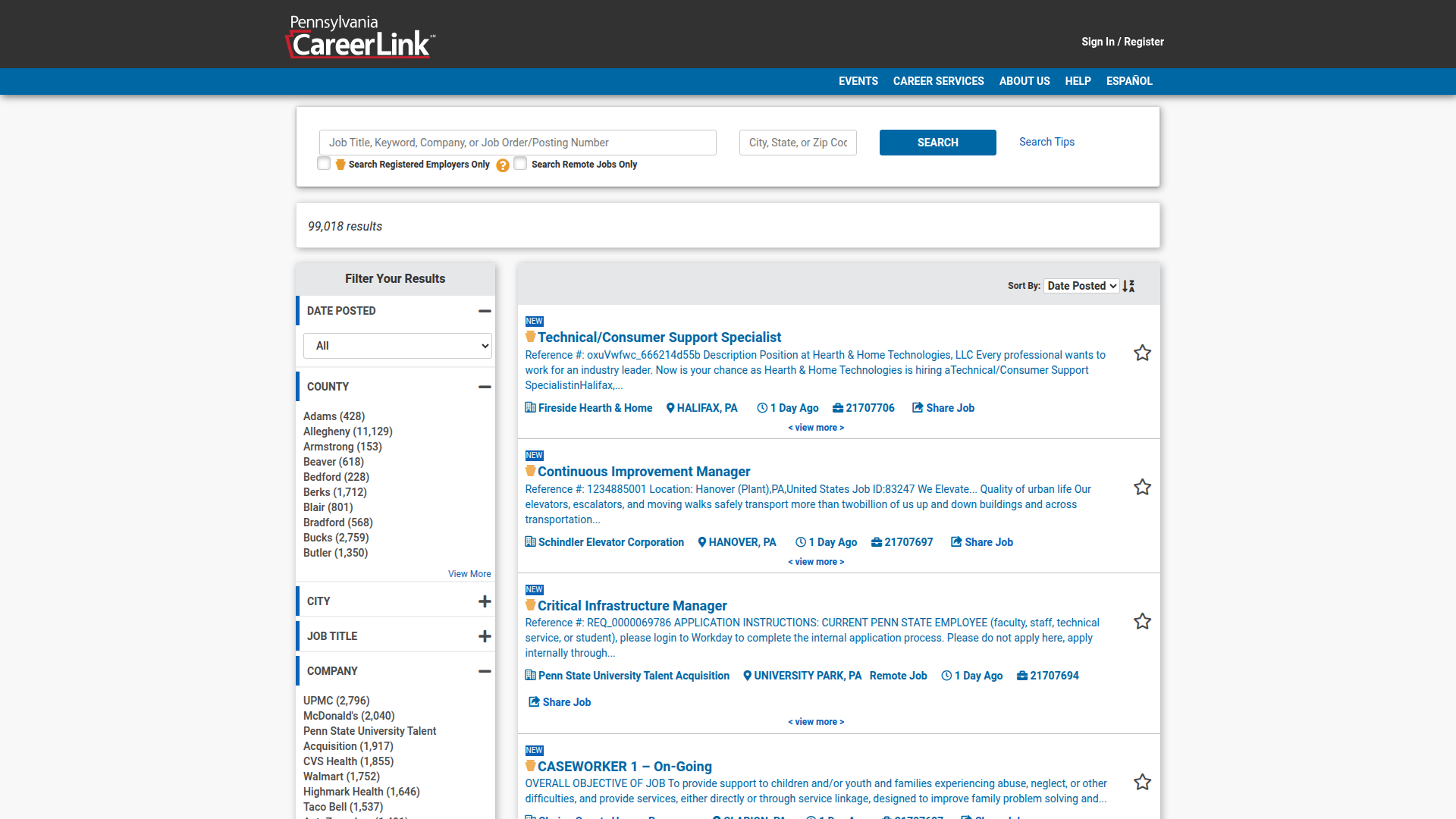1456x819 pixels.
Task: Click the SEARCH button
Action: (938, 143)
